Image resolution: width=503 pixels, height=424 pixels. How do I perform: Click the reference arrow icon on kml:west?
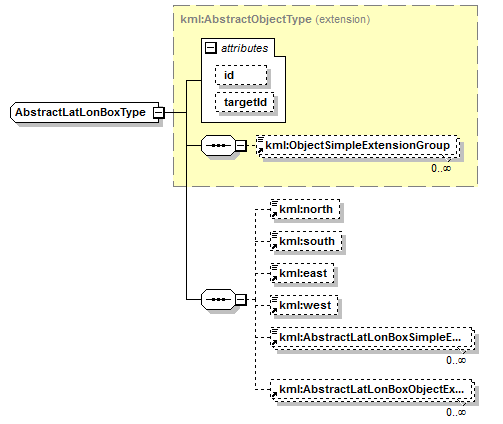[275, 310]
